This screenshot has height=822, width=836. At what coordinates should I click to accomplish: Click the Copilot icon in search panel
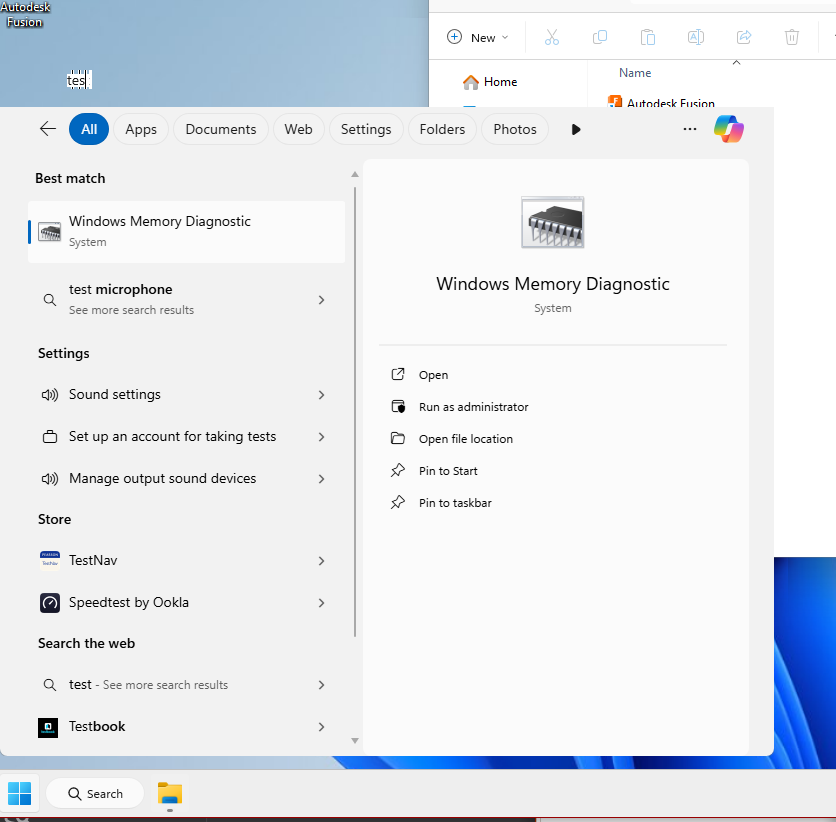(x=728, y=129)
